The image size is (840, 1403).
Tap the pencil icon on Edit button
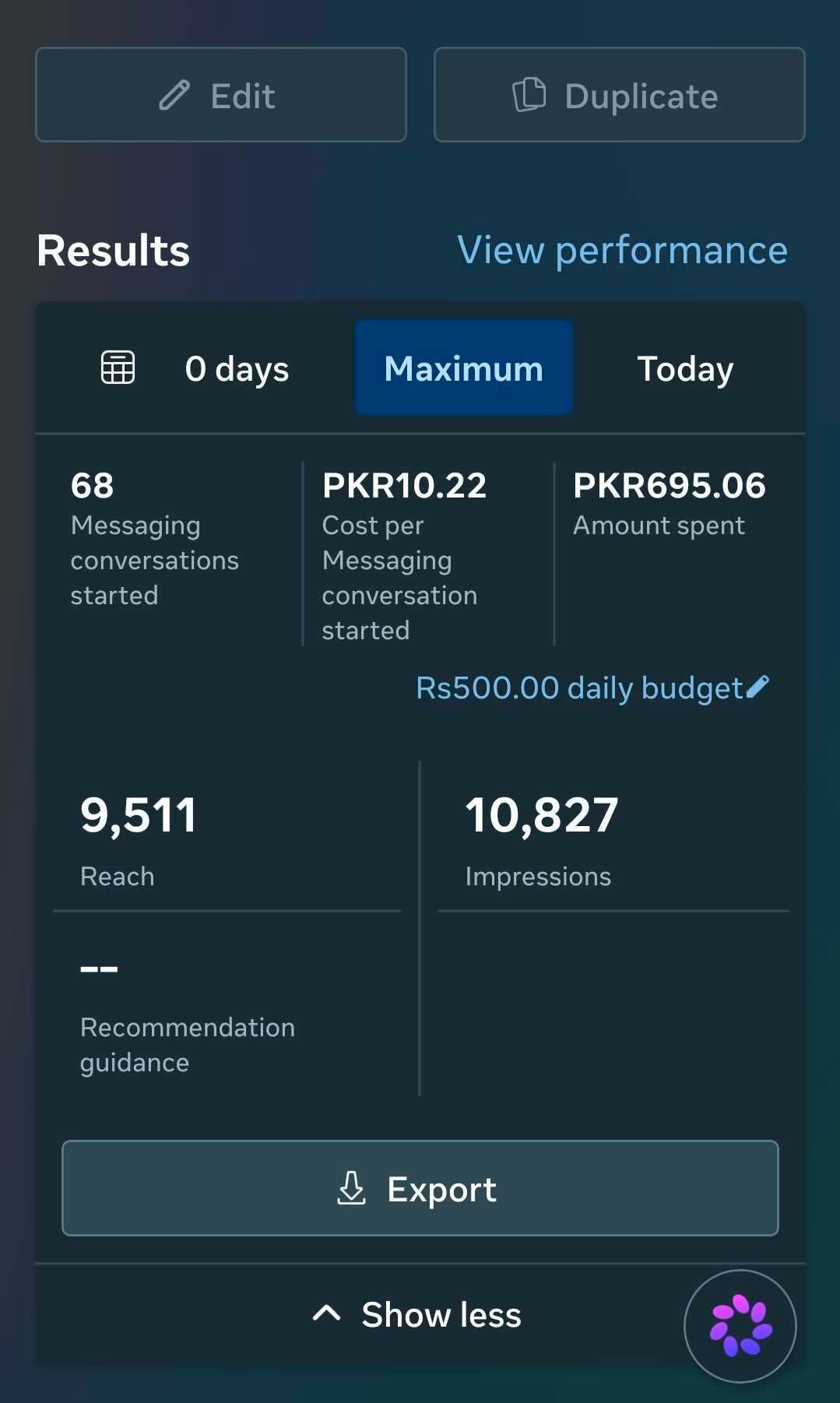tap(174, 96)
